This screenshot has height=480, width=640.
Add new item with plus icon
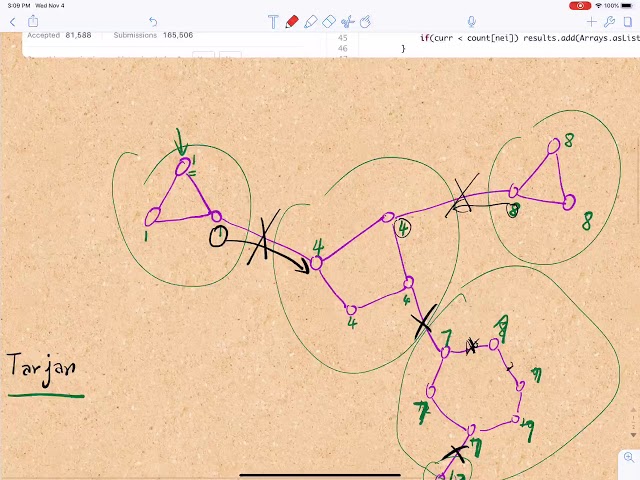(591, 22)
